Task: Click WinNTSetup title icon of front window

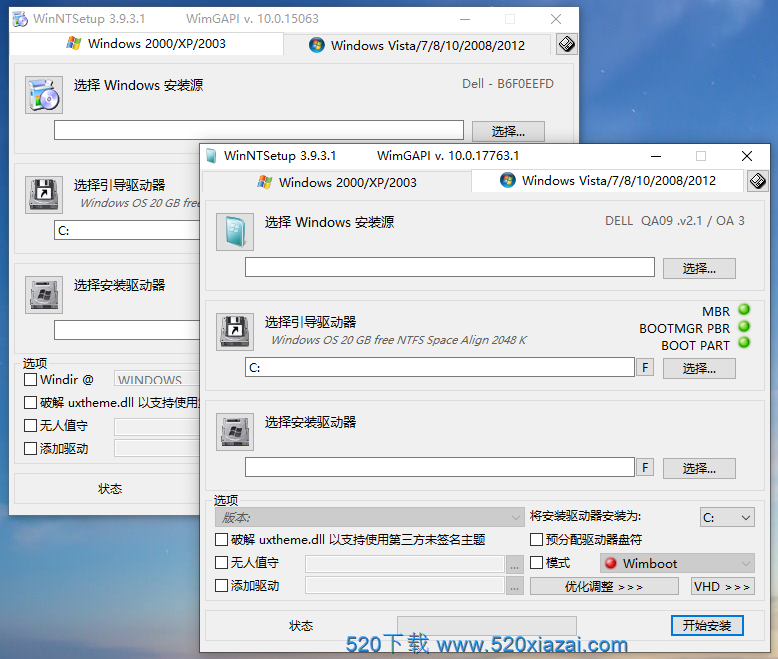Action: click(211, 156)
